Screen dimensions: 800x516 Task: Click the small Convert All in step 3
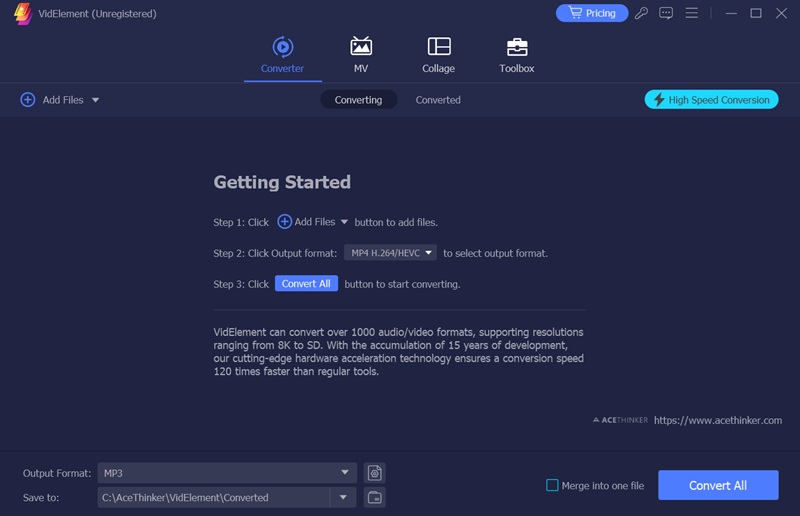[306, 284]
